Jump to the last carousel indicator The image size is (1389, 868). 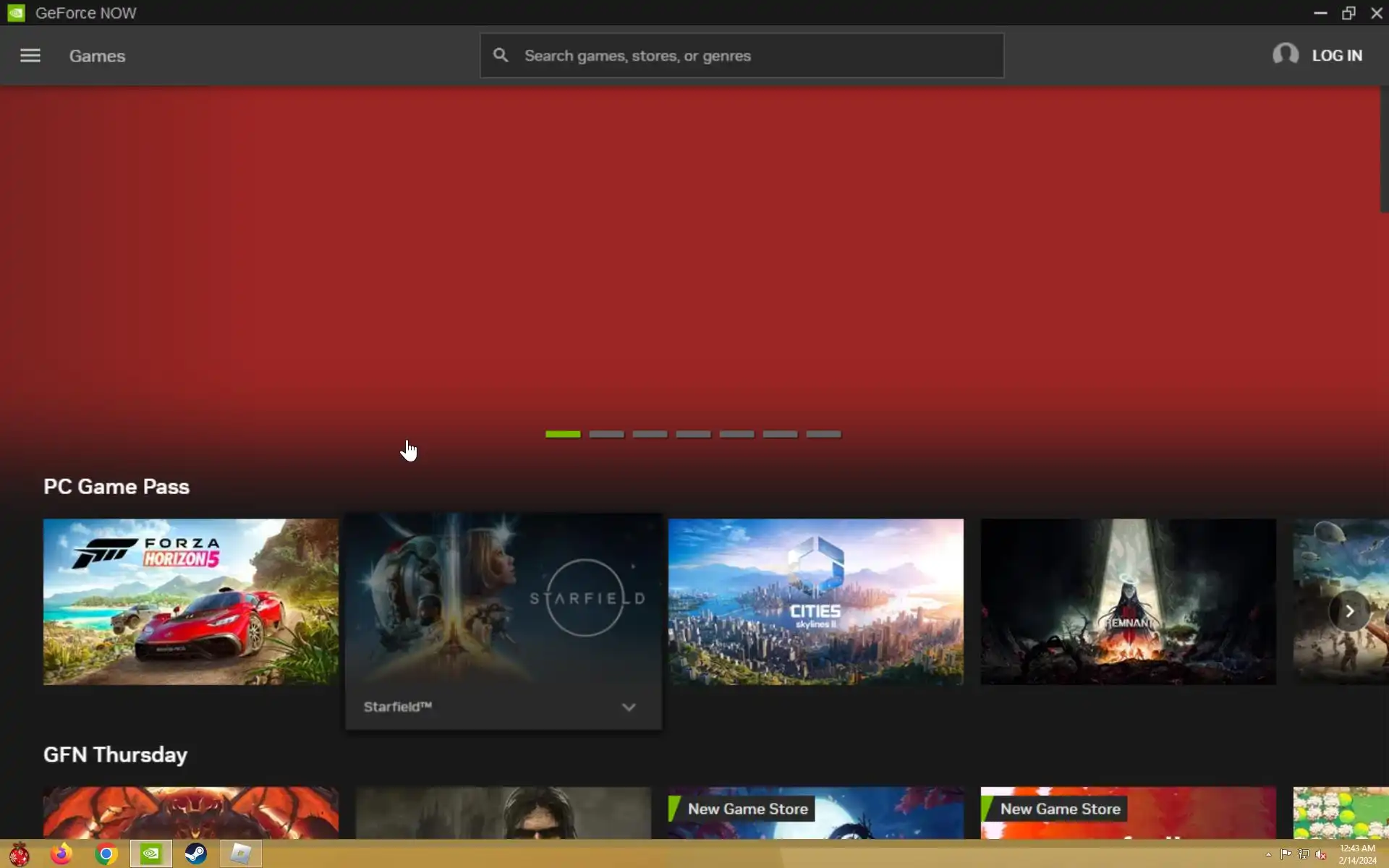pos(823,434)
